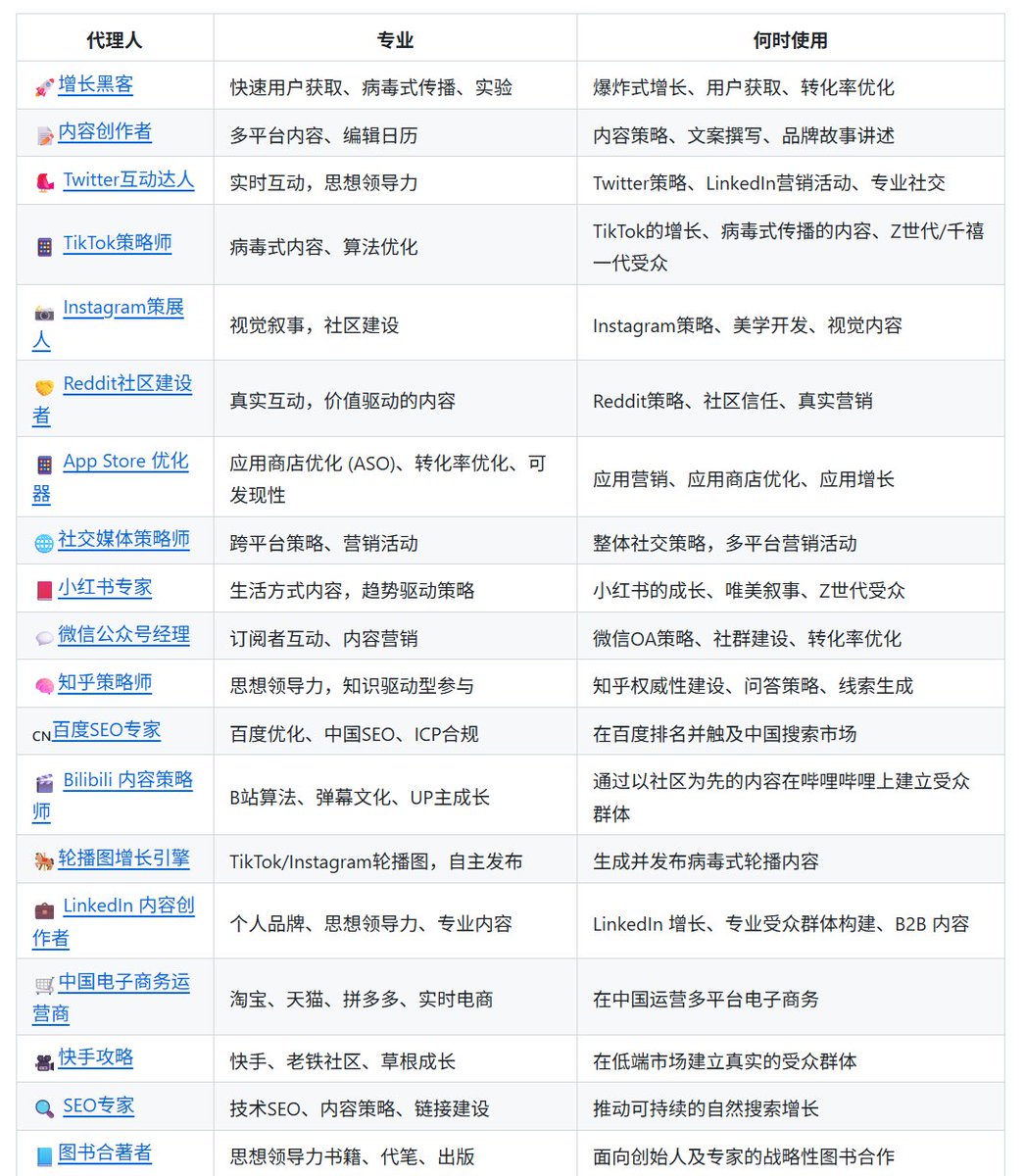1025x1176 pixels.
Task: Select the text 实时互动，思想领导力
Action: (x=324, y=182)
